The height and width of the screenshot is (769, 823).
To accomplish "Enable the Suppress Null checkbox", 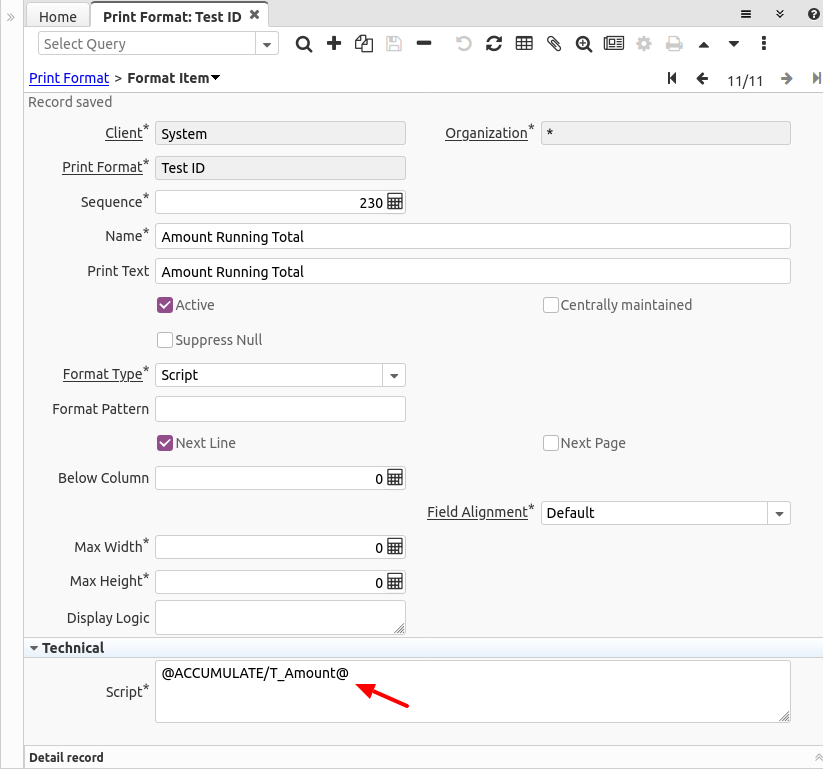I will click(165, 340).
